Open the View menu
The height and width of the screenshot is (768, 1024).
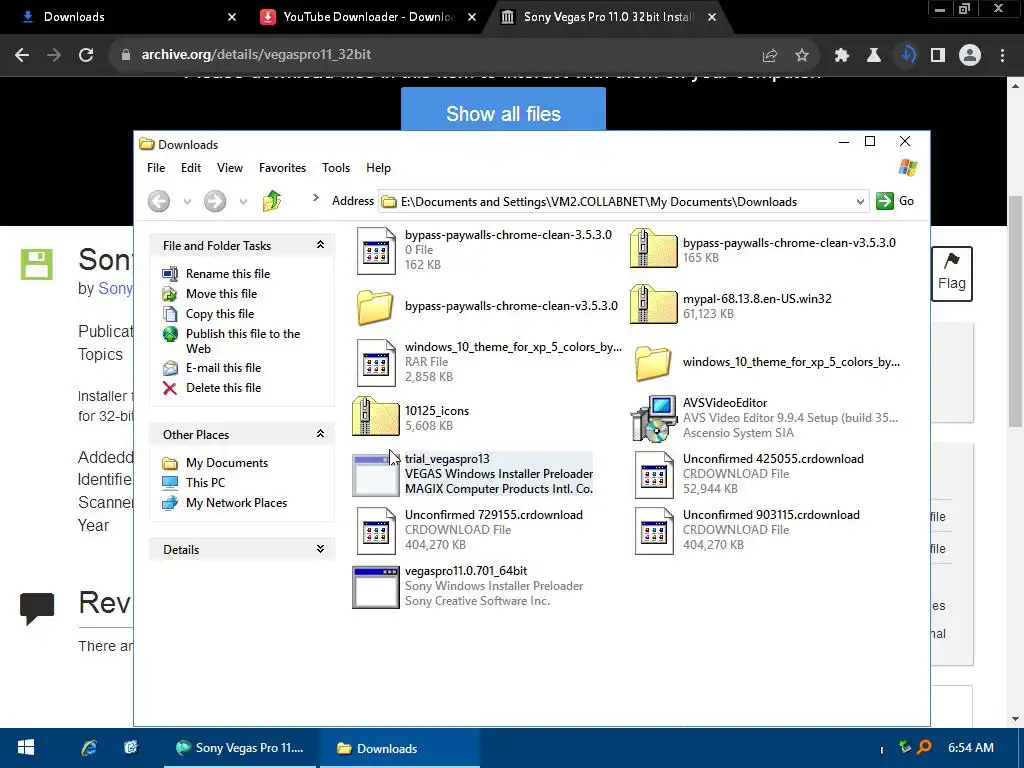pyautogui.click(x=230, y=168)
